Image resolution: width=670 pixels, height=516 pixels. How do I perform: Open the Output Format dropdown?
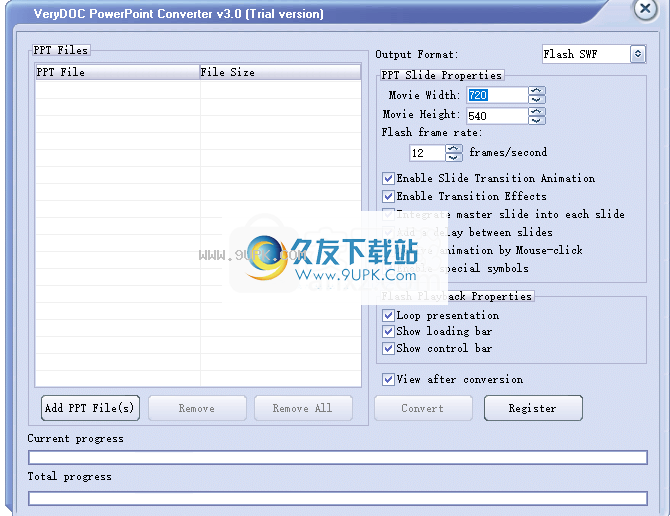(638, 54)
